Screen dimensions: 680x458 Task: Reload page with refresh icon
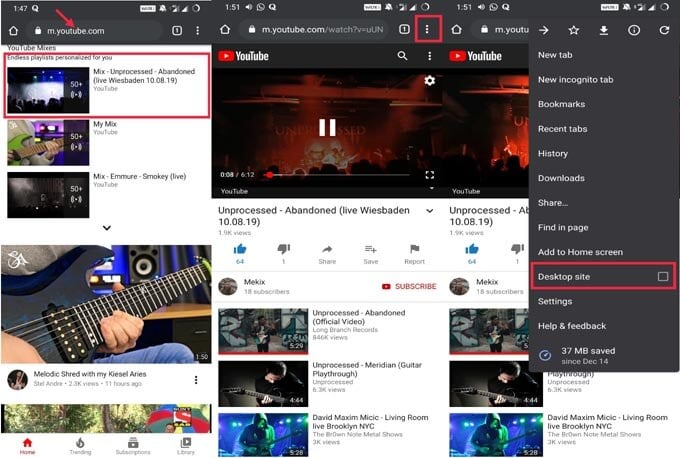pos(664,30)
